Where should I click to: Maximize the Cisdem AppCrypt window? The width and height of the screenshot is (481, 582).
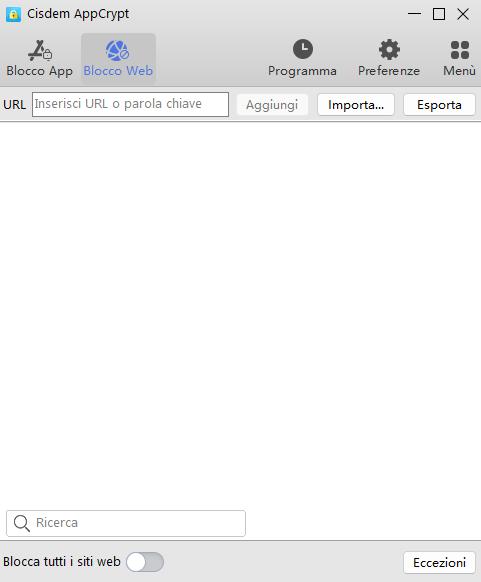439,14
